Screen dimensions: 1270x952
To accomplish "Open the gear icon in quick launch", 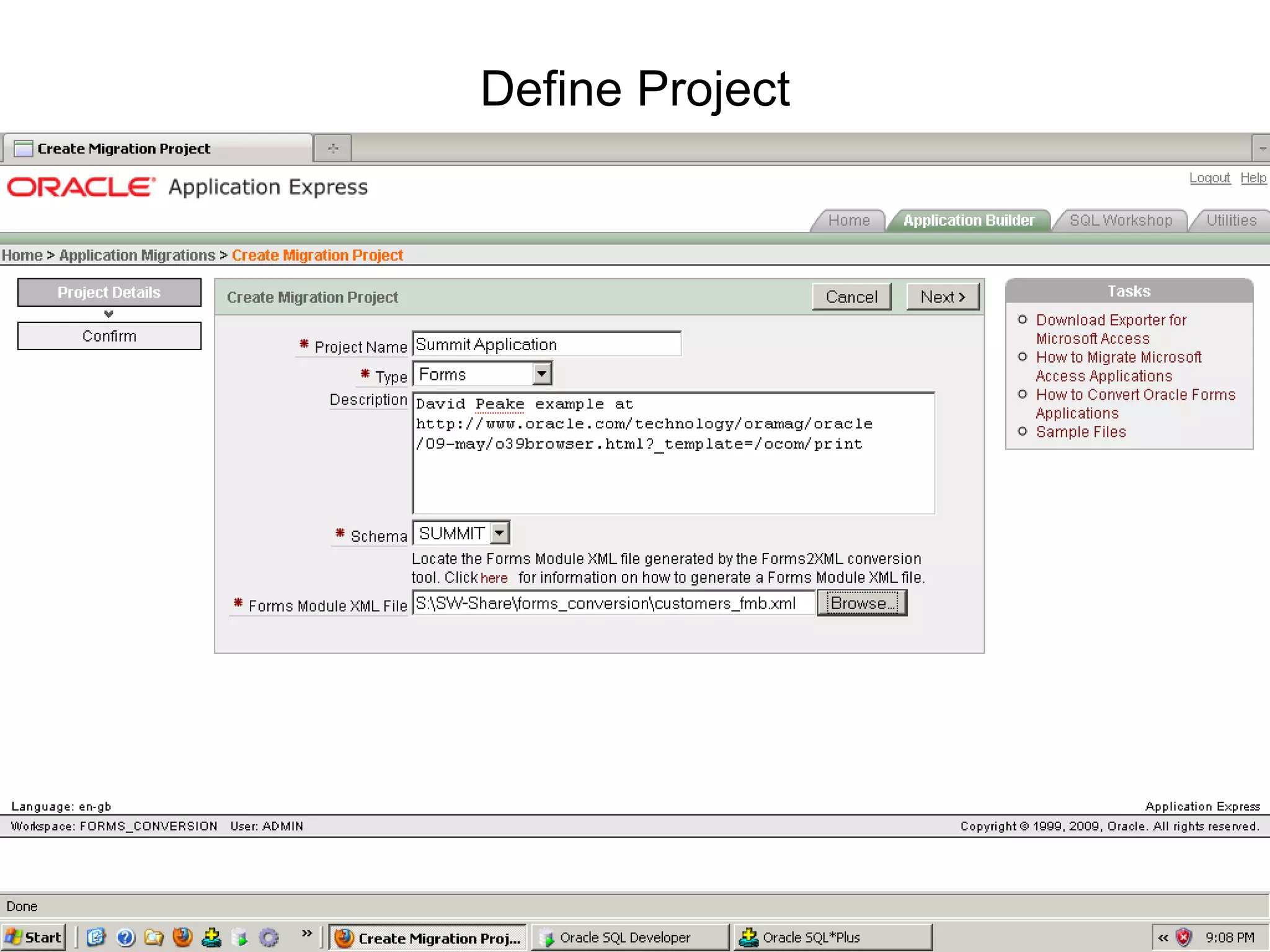I will point(269,938).
